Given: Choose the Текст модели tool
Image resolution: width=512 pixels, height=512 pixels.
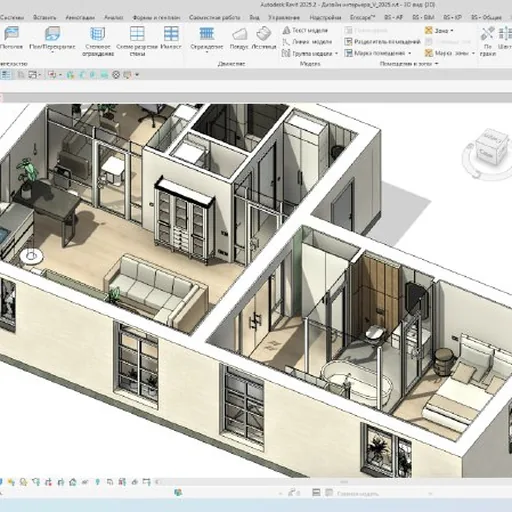Looking at the screenshot, I should [x=305, y=30].
